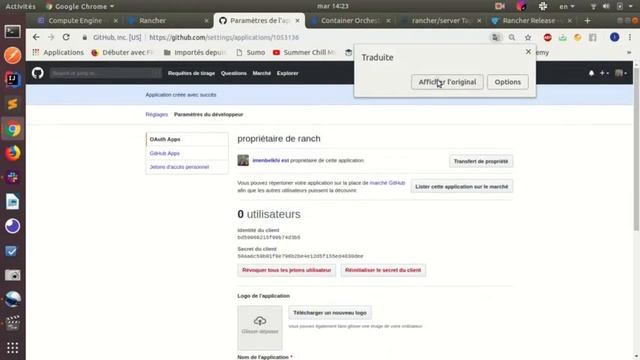Follow the marché GitHub link
Screen dimensions: 640x360
[387, 183]
